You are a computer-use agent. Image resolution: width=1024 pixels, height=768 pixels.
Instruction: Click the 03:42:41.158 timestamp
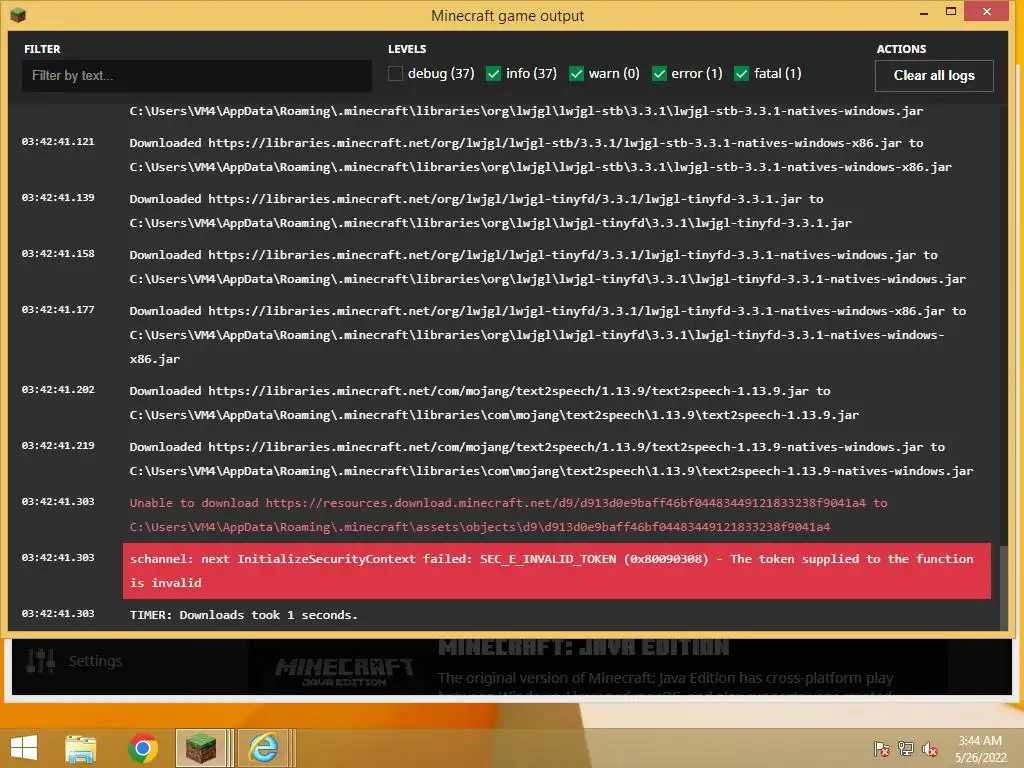[x=58, y=254]
